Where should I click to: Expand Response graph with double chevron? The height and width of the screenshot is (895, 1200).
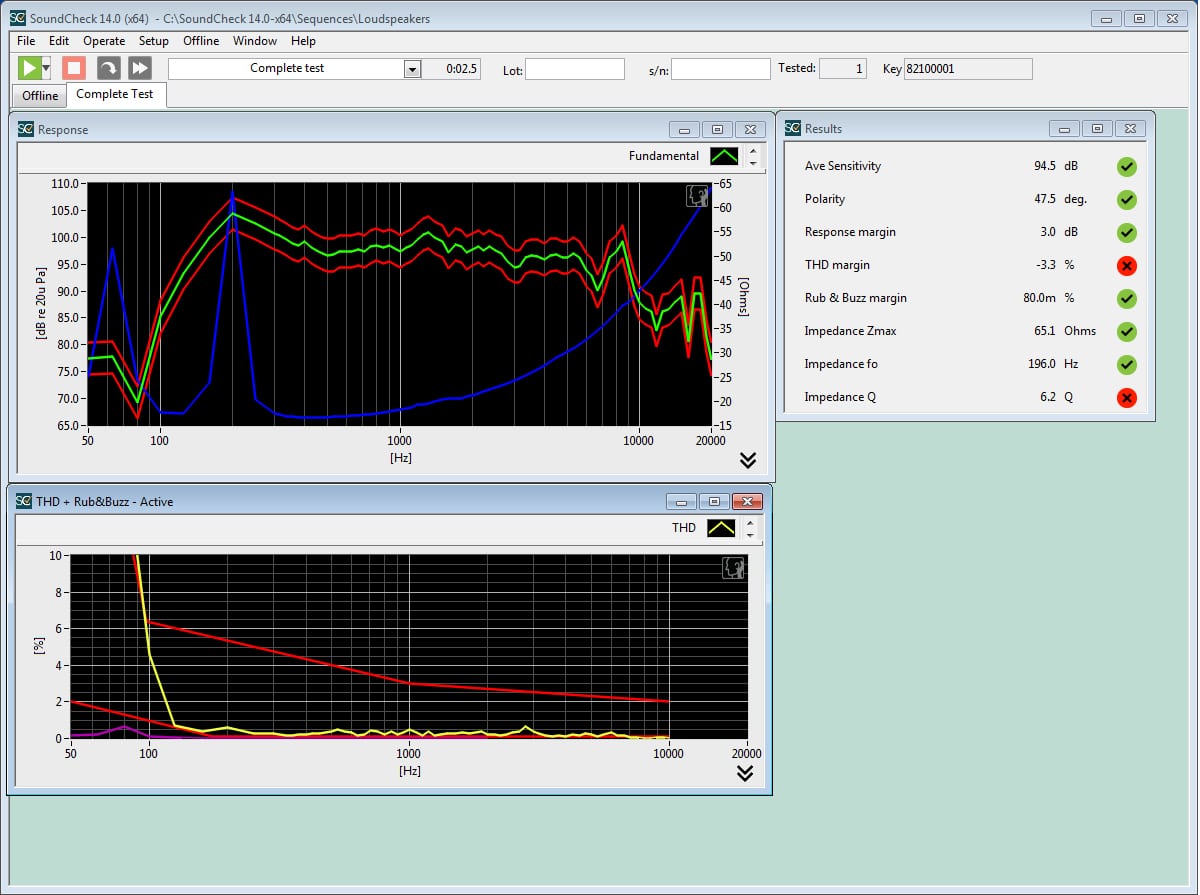[x=747, y=460]
